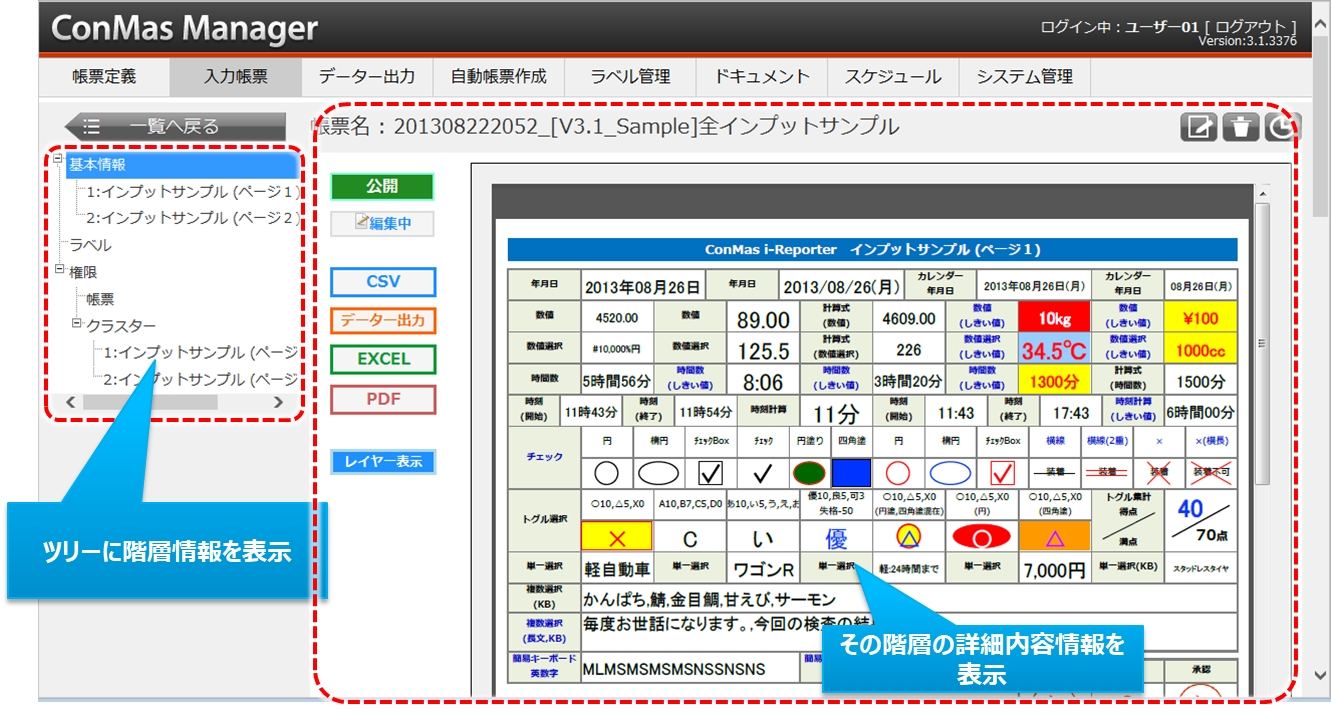1331x715 pixels.
Task: Click the orange データー出力 button
Action: pos(383,321)
